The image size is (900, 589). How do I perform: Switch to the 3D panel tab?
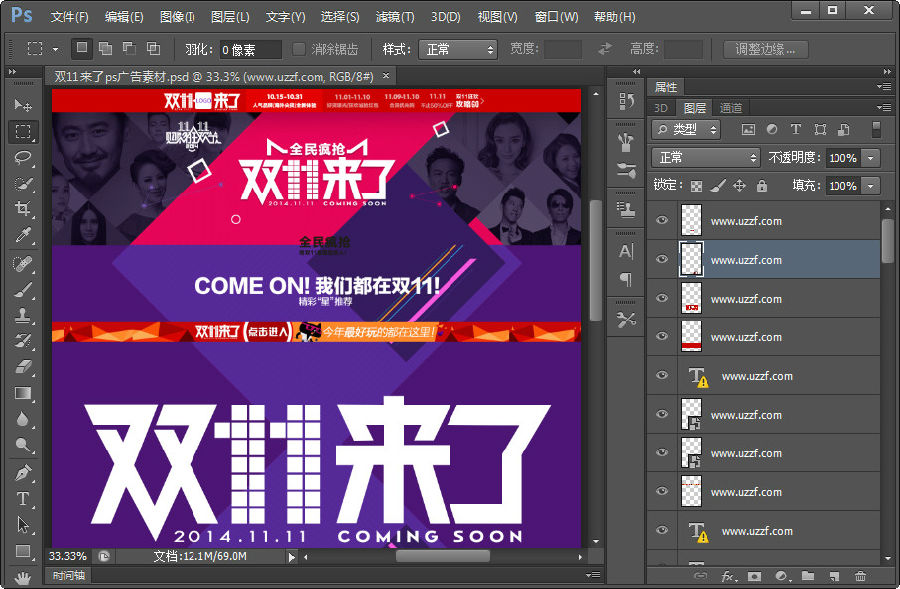[661, 108]
